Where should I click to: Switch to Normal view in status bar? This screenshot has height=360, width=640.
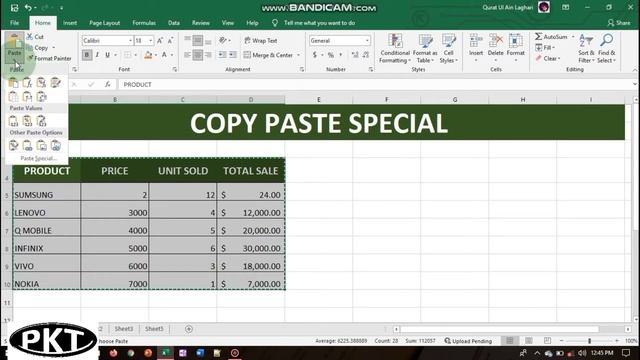click(510, 341)
